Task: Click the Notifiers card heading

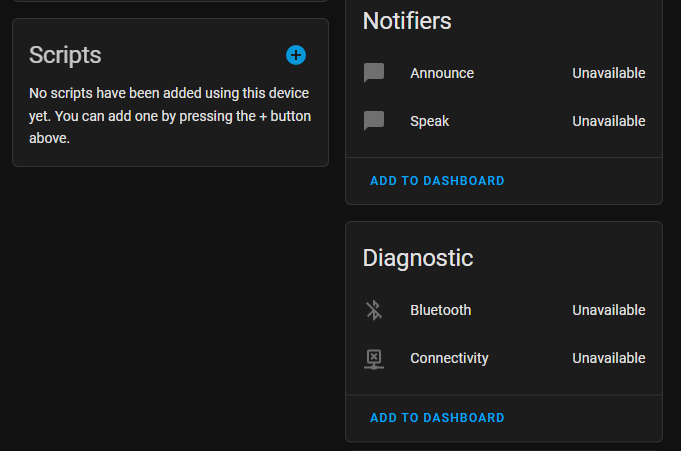Action: 407,21
